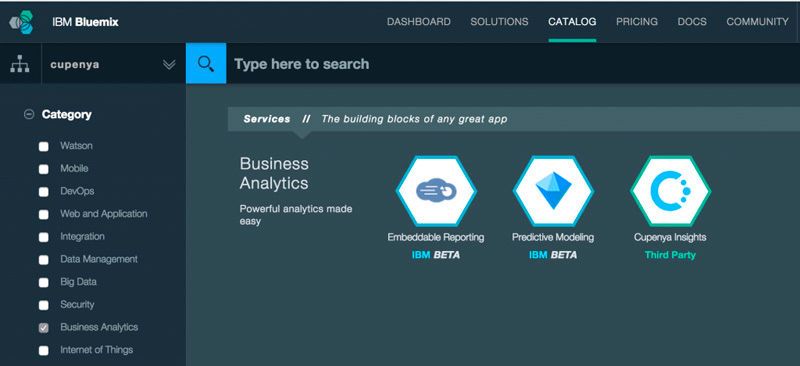This screenshot has height=366, width=800.
Task: Check the Integration category checkbox
Action: point(44,237)
